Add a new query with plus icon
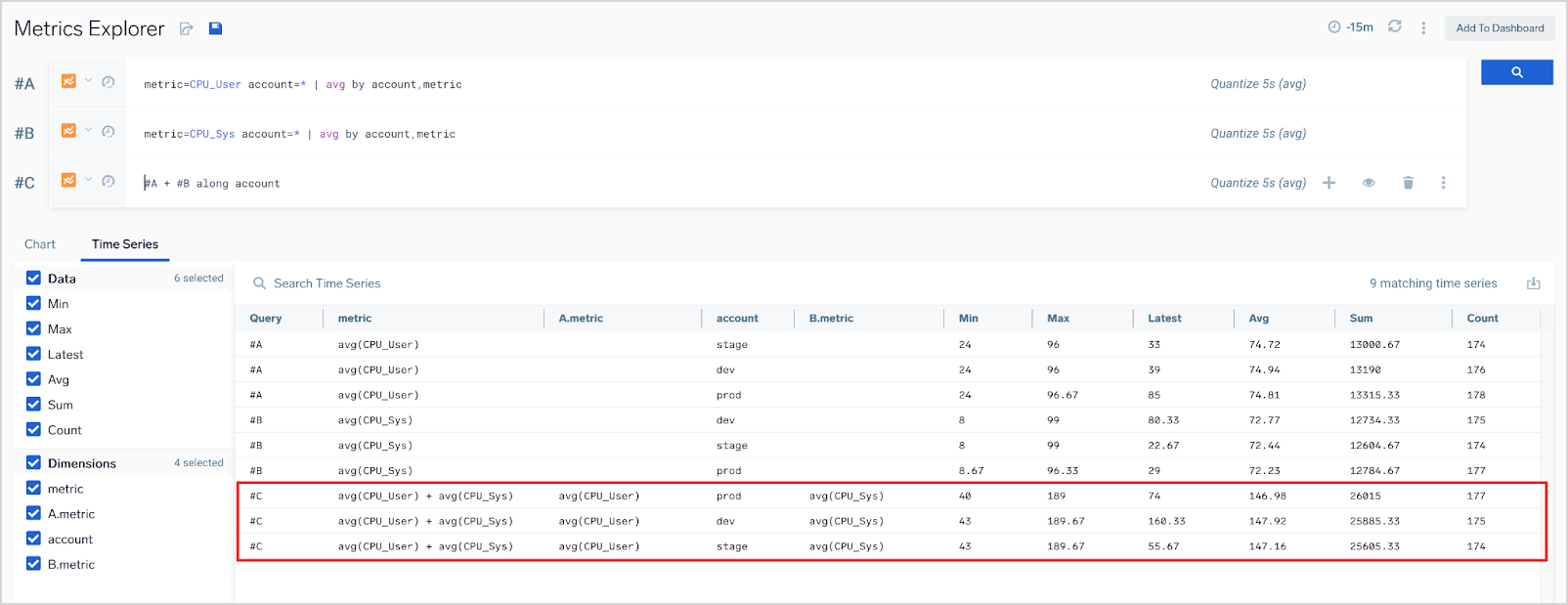This screenshot has height=605, width=1568. [x=1328, y=183]
